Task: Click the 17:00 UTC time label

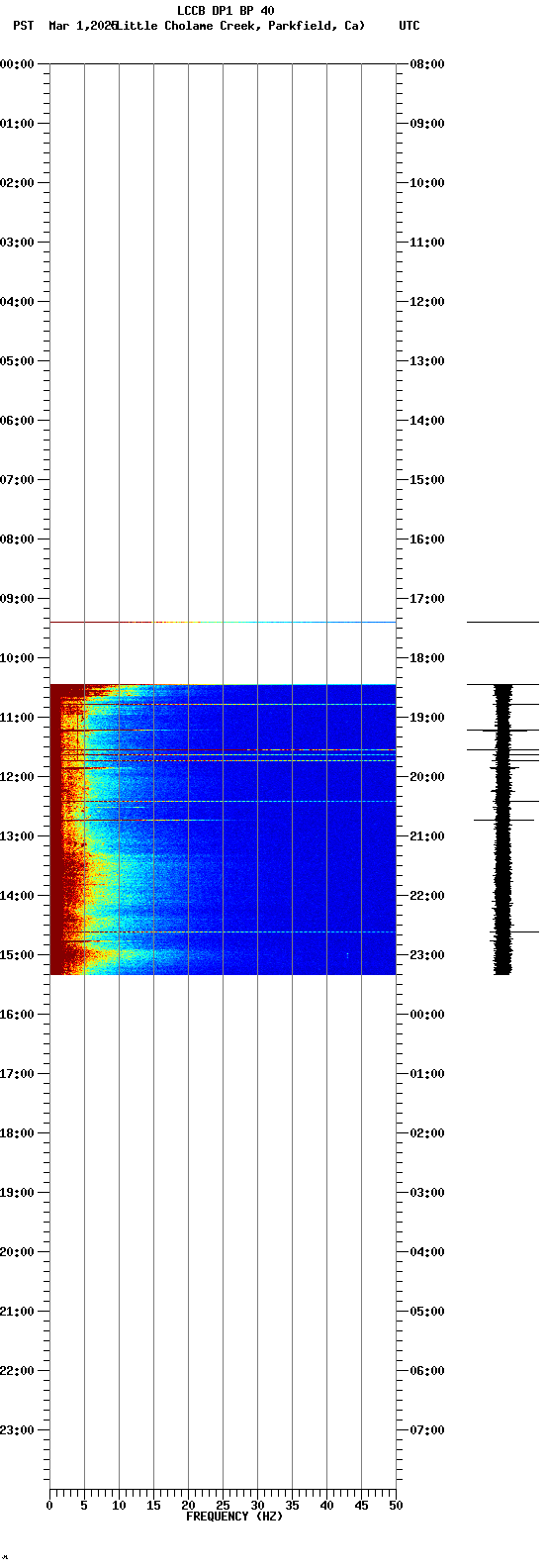Action: pyautogui.click(x=427, y=599)
